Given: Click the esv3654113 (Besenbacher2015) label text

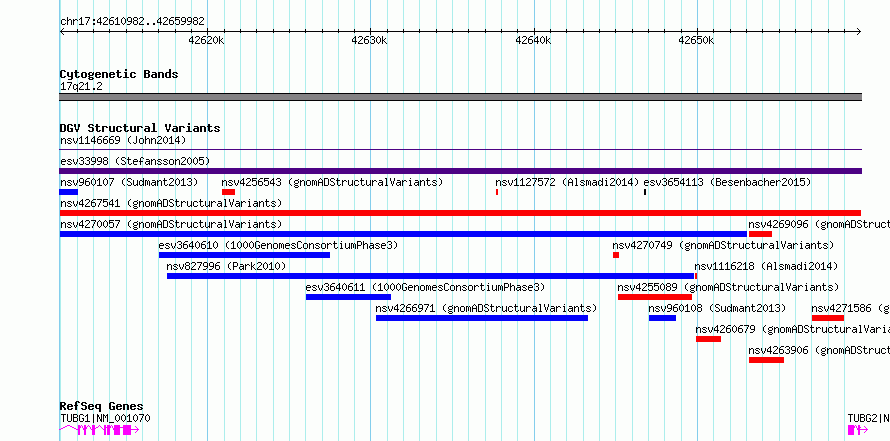Looking at the screenshot, I should (727, 182).
